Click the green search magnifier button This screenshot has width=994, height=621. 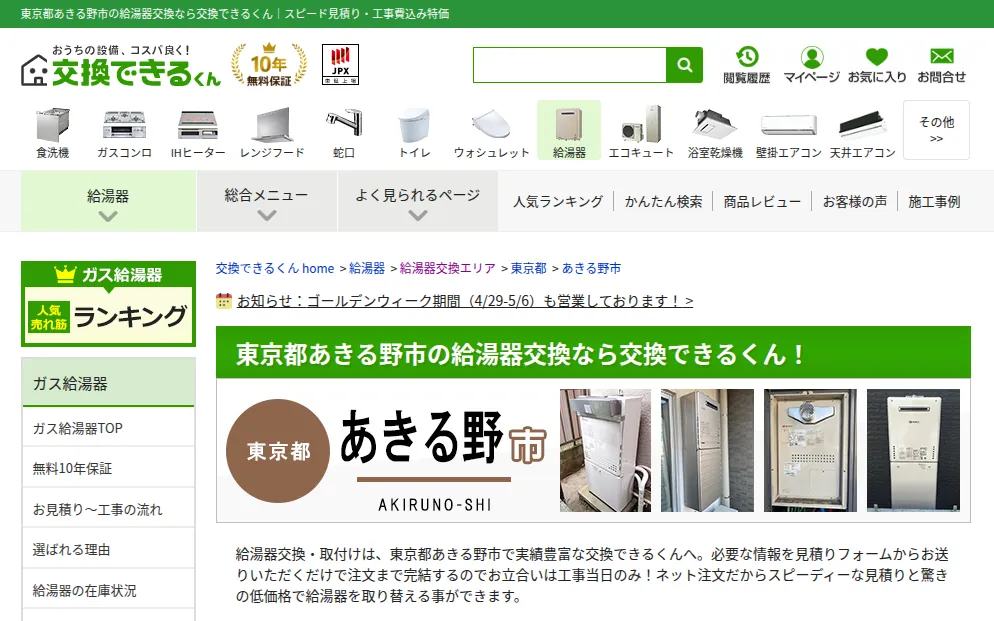684,65
